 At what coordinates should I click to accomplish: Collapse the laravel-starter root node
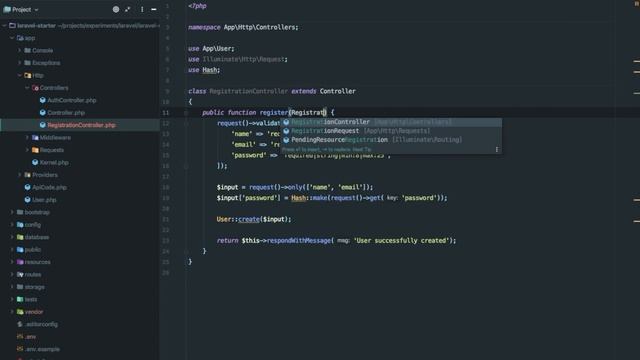pyautogui.click(x=4, y=25)
